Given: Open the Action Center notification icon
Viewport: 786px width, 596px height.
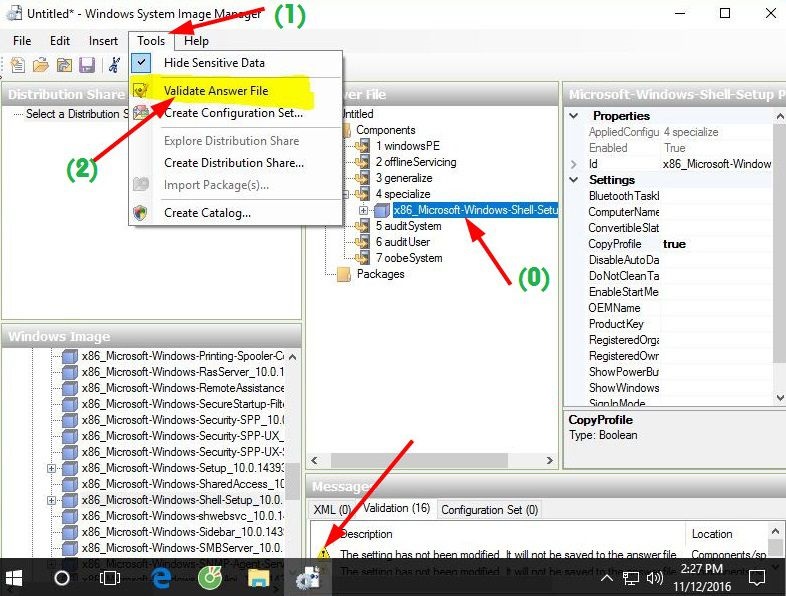Looking at the screenshot, I should pyautogui.click(x=756, y=578).
